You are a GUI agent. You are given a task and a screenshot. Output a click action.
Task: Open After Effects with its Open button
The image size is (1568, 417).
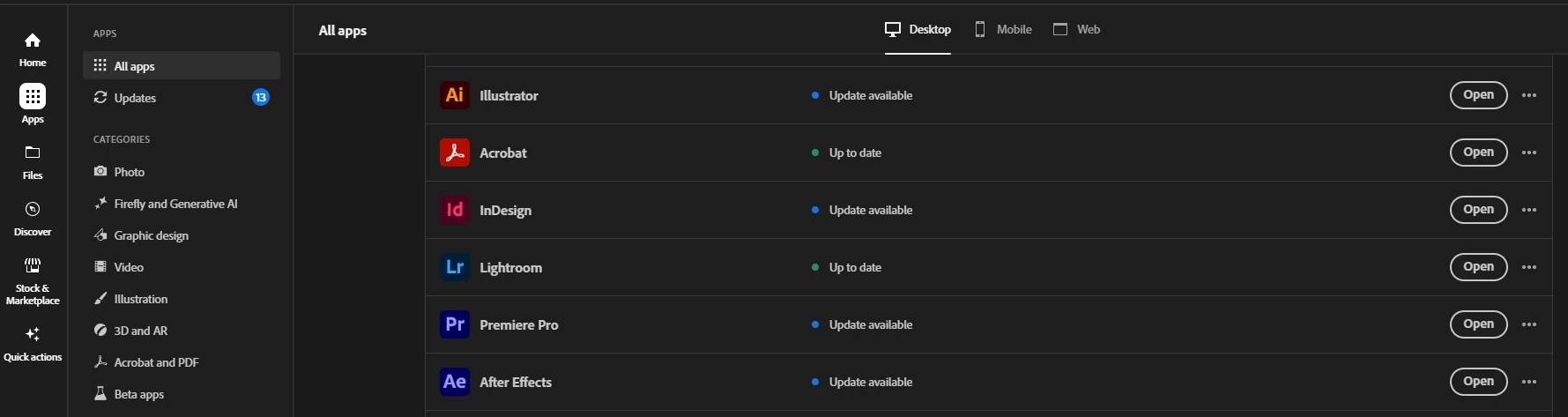(x=1479, y=382)
